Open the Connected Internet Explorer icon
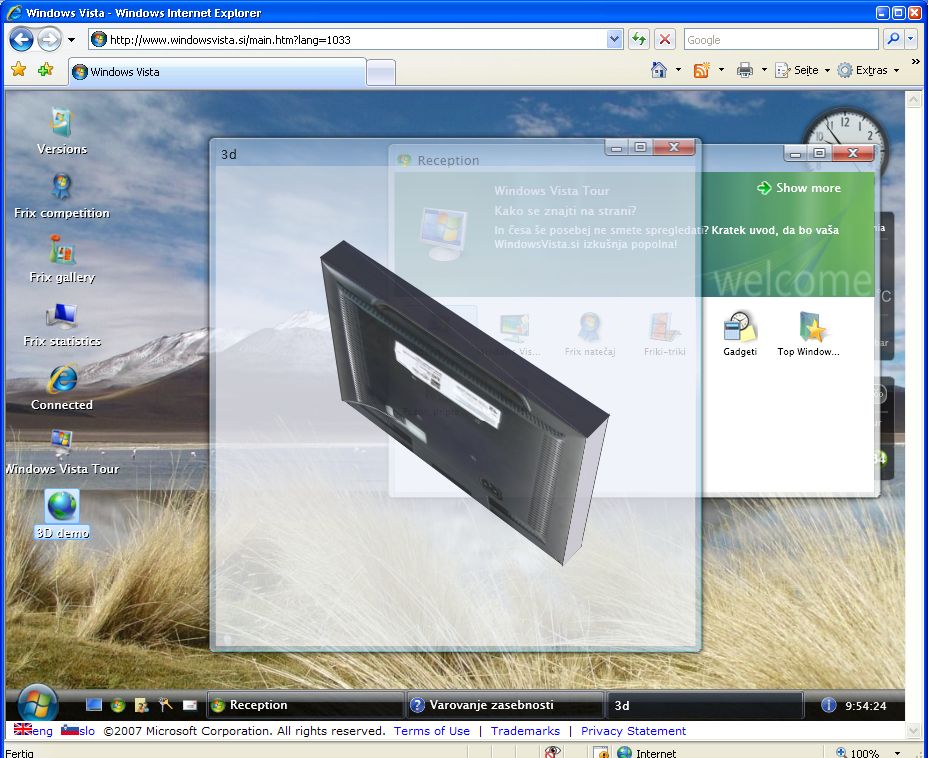The image size is (928, 758). [62, 388]
